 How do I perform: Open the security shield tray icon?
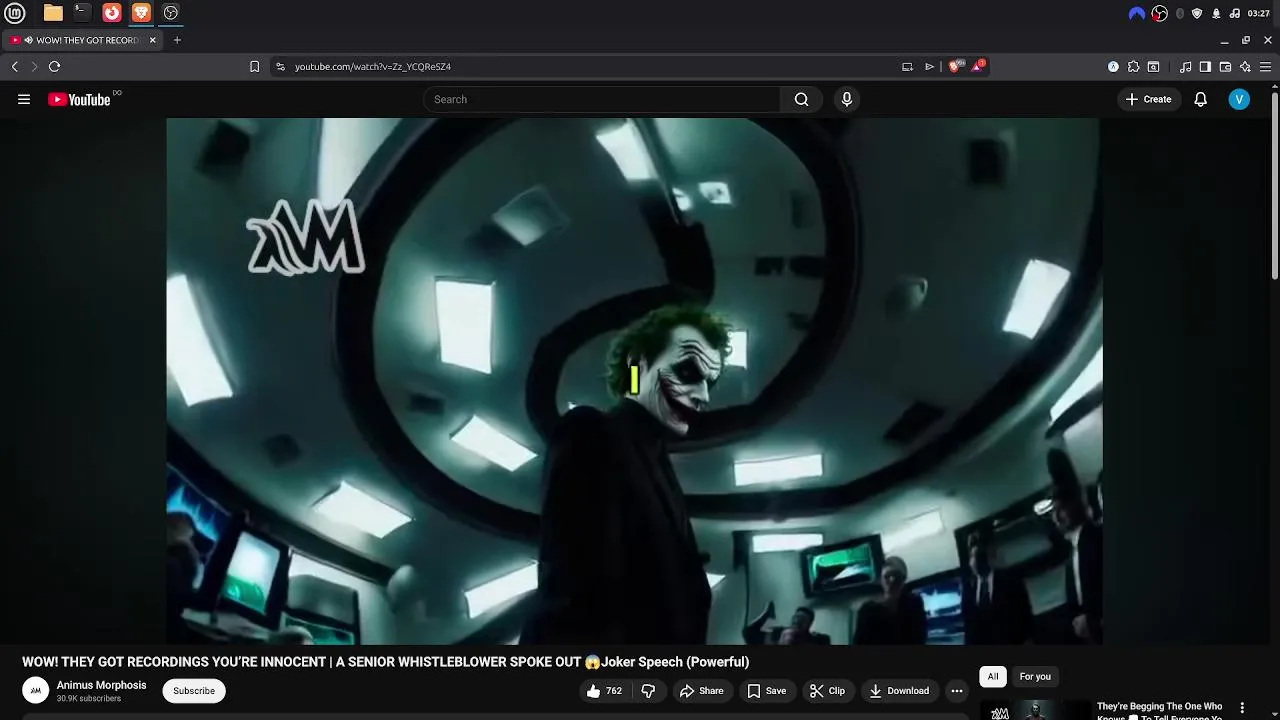point(1197,13)
